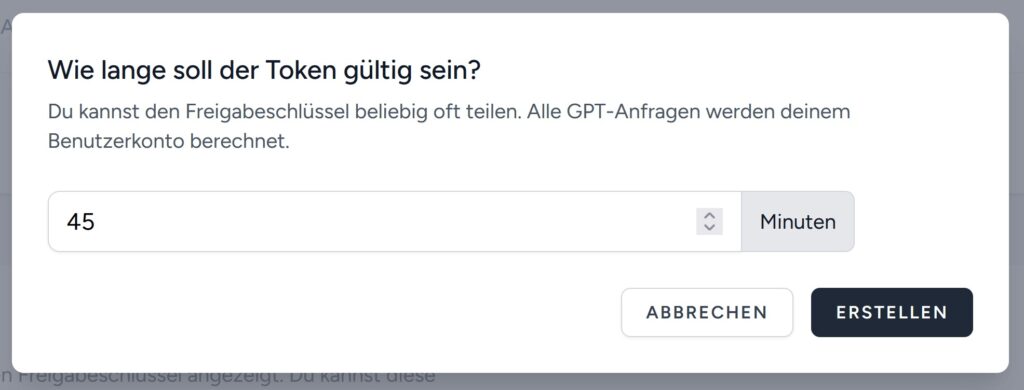This screenshot has width=1024, height=390.
Task: Click empty space in the input beside 45
Action: pos(392,221)
